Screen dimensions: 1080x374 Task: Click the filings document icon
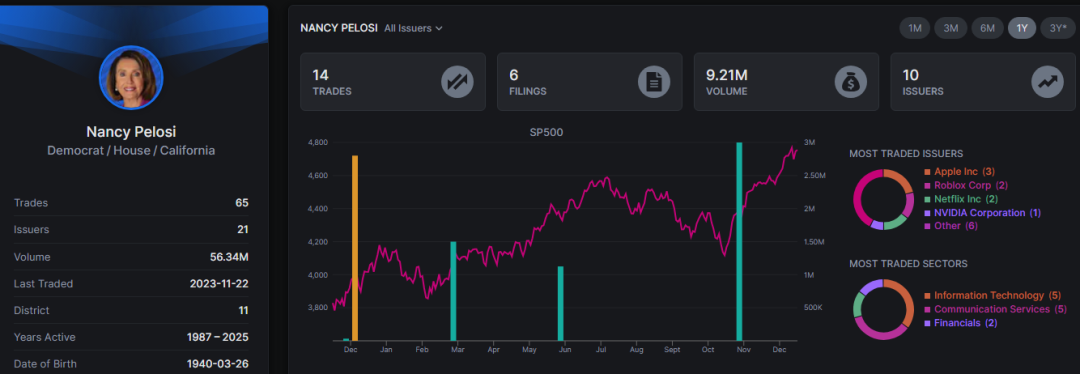(654, 82)
